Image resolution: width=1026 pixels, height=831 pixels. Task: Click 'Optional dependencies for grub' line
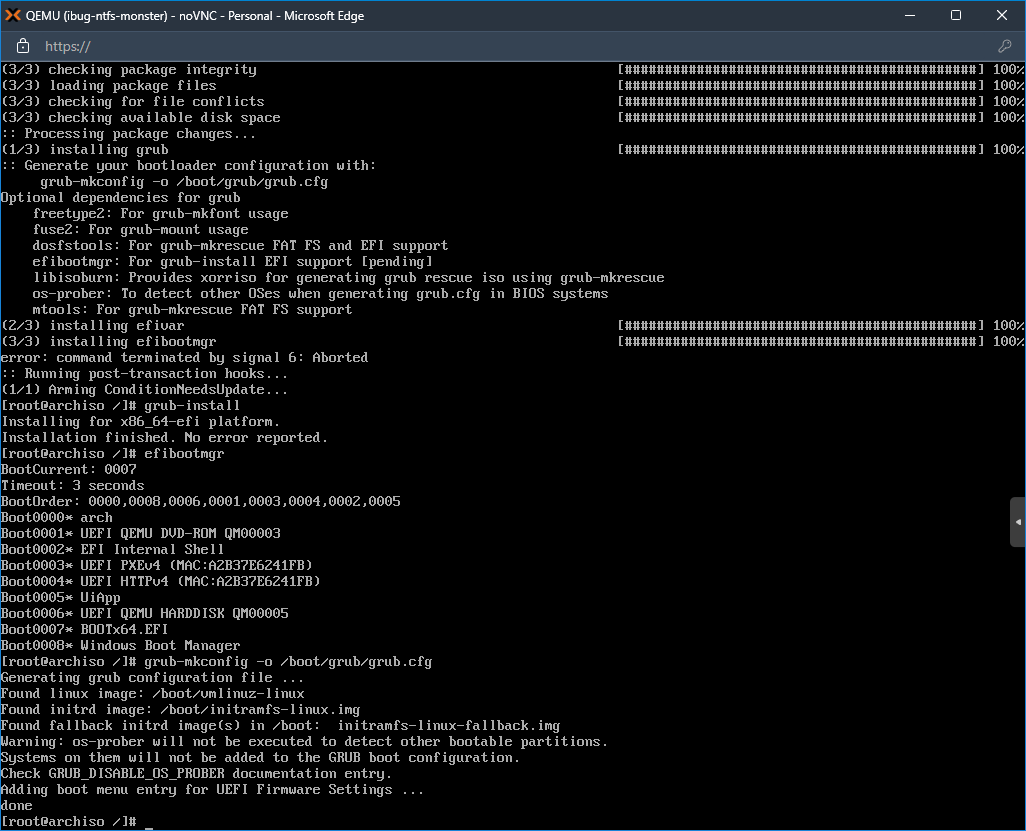(x=120, y=198)
